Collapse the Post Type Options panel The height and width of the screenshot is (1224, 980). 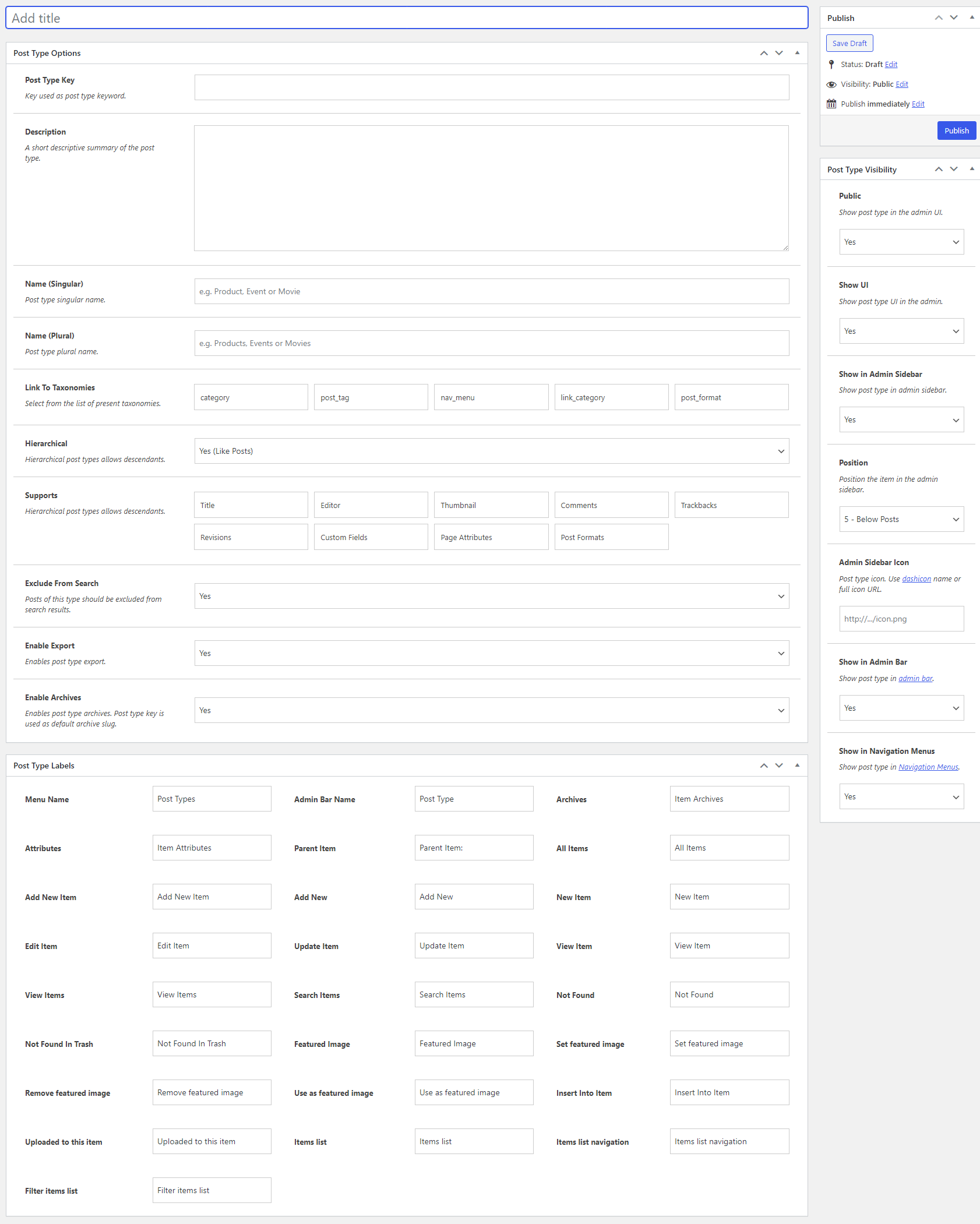pos(797,53)
